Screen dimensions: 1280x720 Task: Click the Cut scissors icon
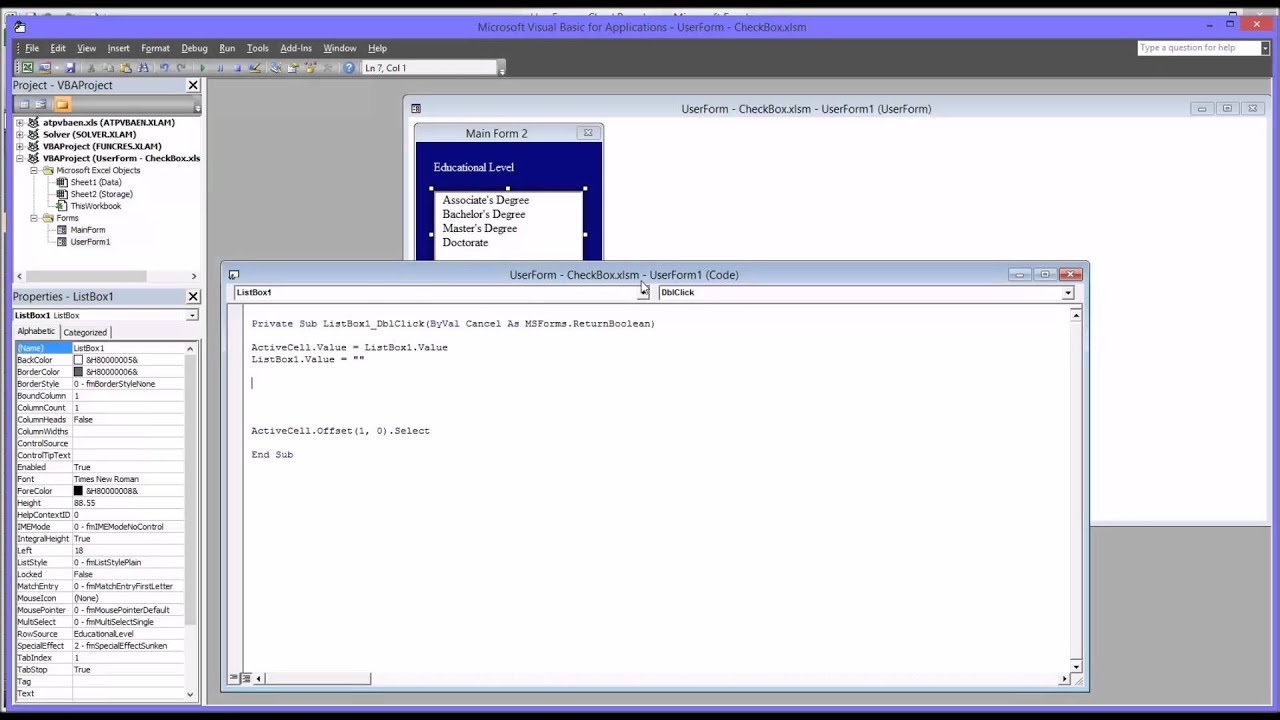click(x=91, y=68)
